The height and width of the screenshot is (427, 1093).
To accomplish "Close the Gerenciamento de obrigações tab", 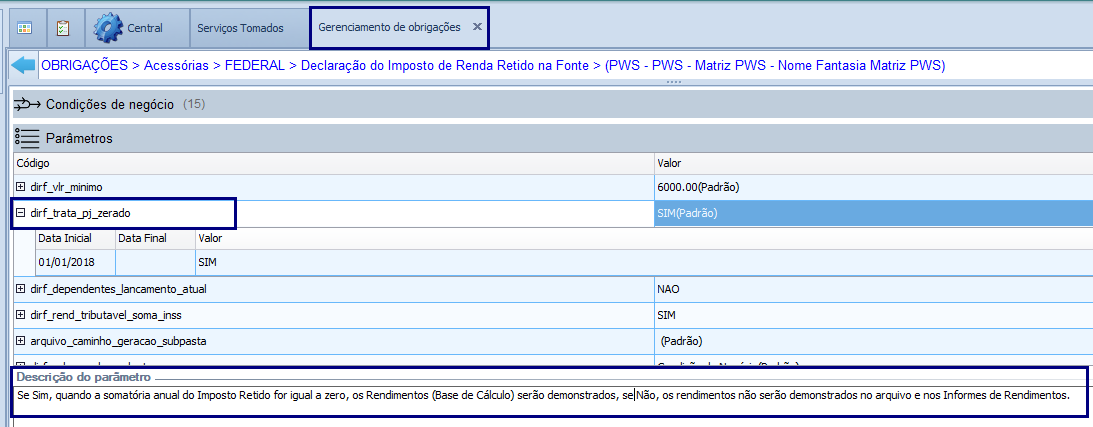I will coord(477,27).
